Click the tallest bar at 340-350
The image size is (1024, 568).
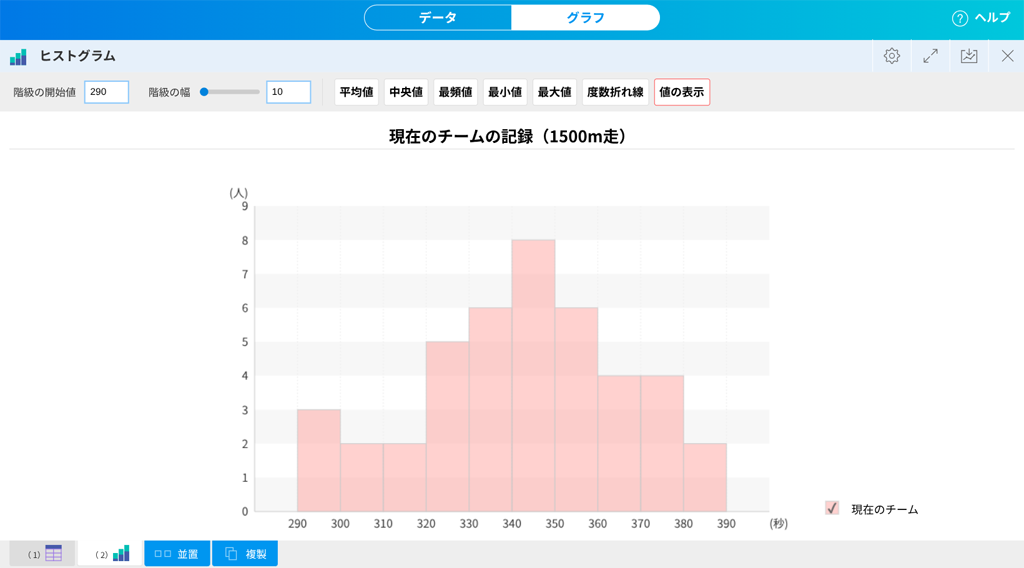click(534, 375)
